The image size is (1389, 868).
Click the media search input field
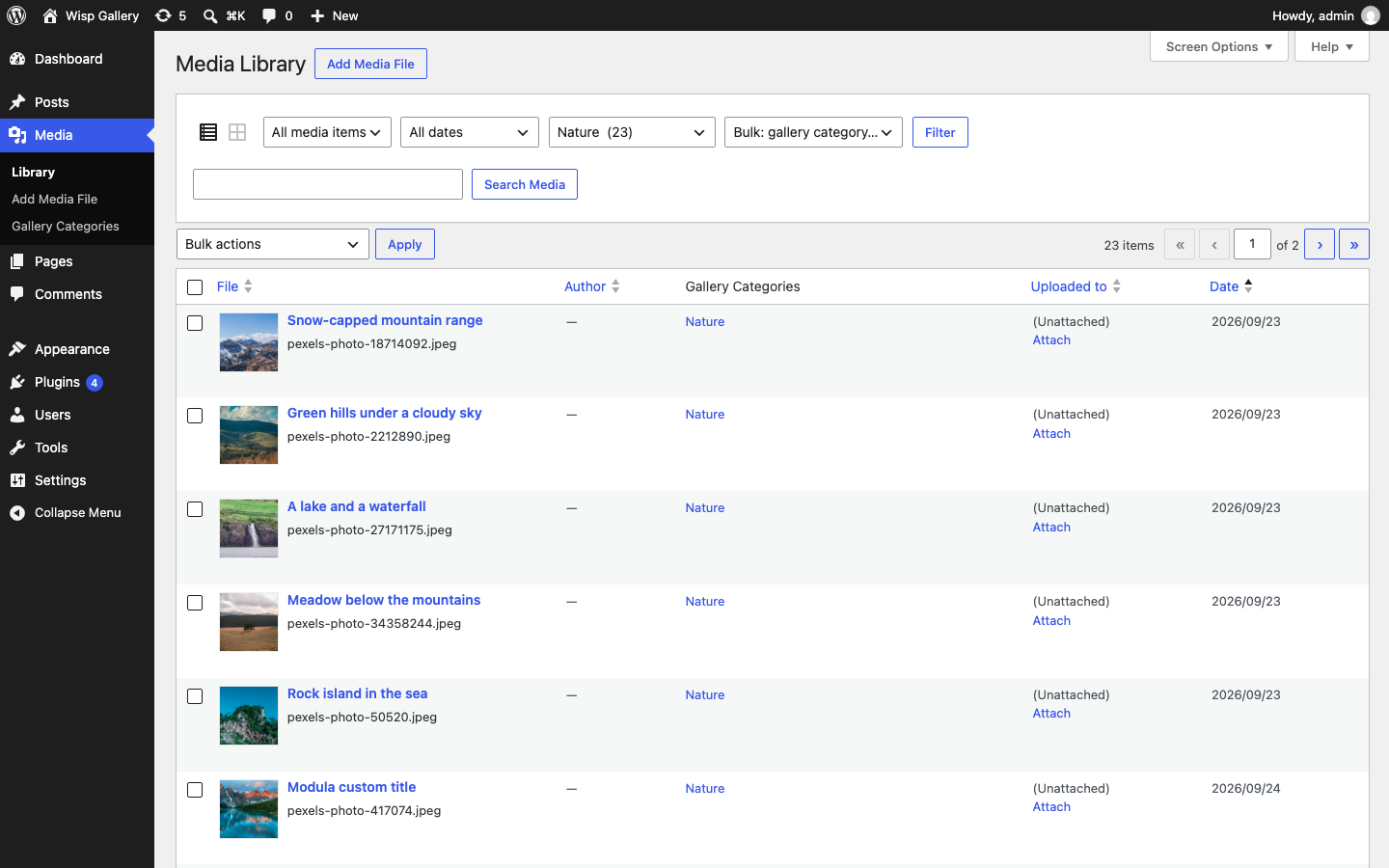tap(328, 184)
